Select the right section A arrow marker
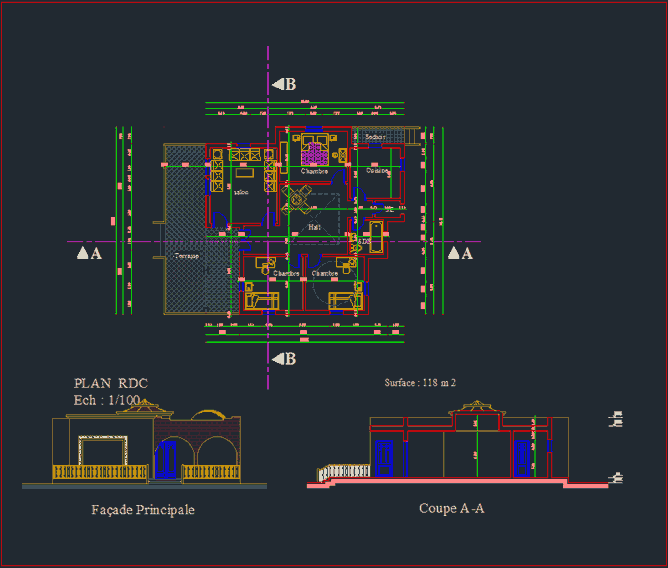Viewport: 668px width, 568px height. [x=459, y=254]
